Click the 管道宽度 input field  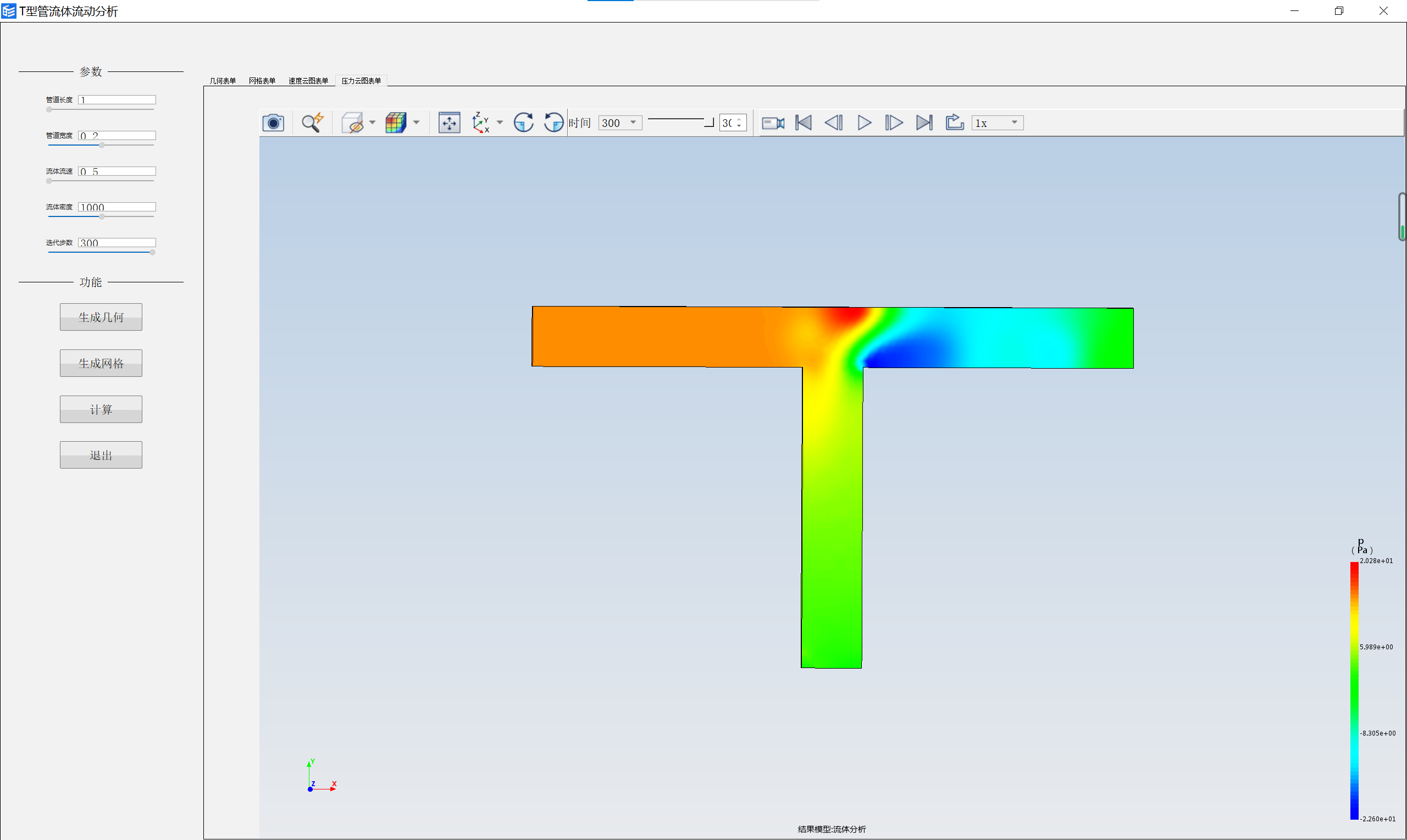[117, 135]
